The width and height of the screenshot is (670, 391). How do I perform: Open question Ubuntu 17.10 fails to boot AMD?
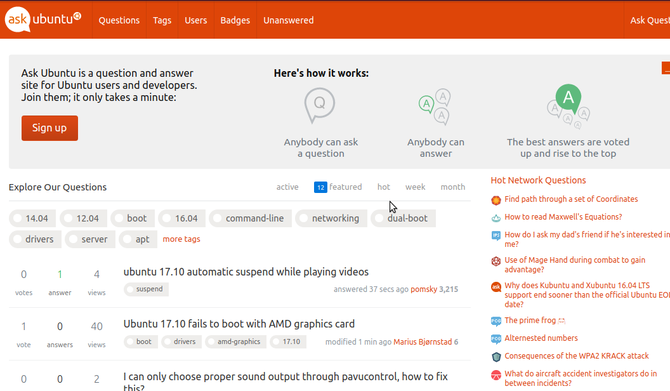[239, 324]
